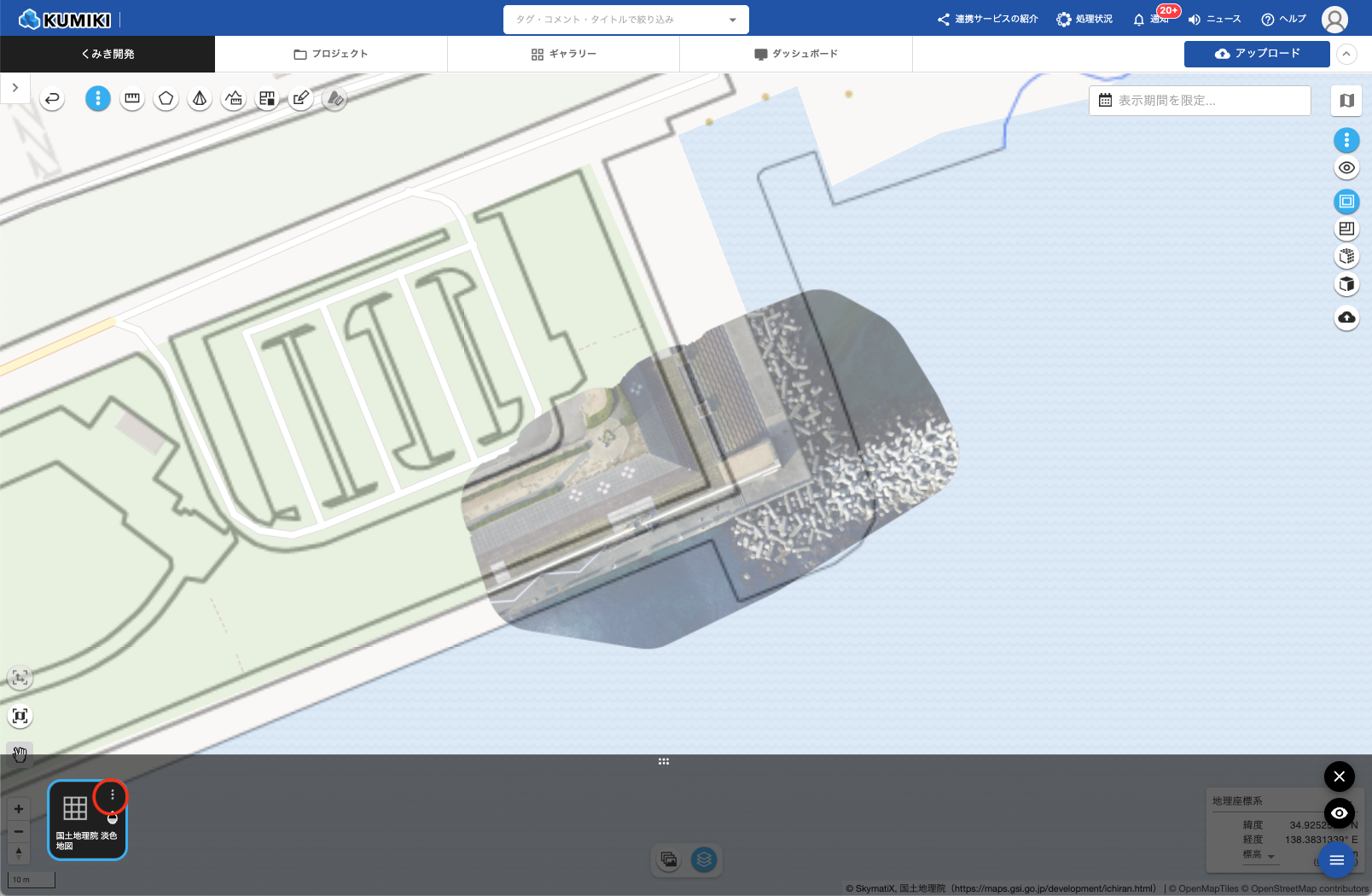Image resolution: width=1372 pixels, height=896 pixels.
Task: Click the cloud upload icon on right sidebar
Action: [1346, 317]
